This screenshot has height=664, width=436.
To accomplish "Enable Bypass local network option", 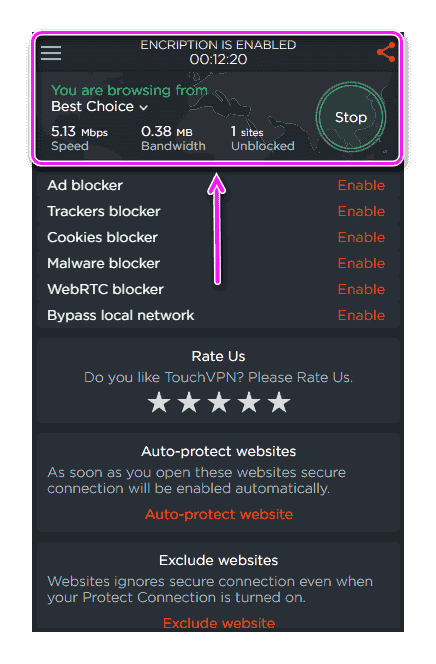I will 361,315.
